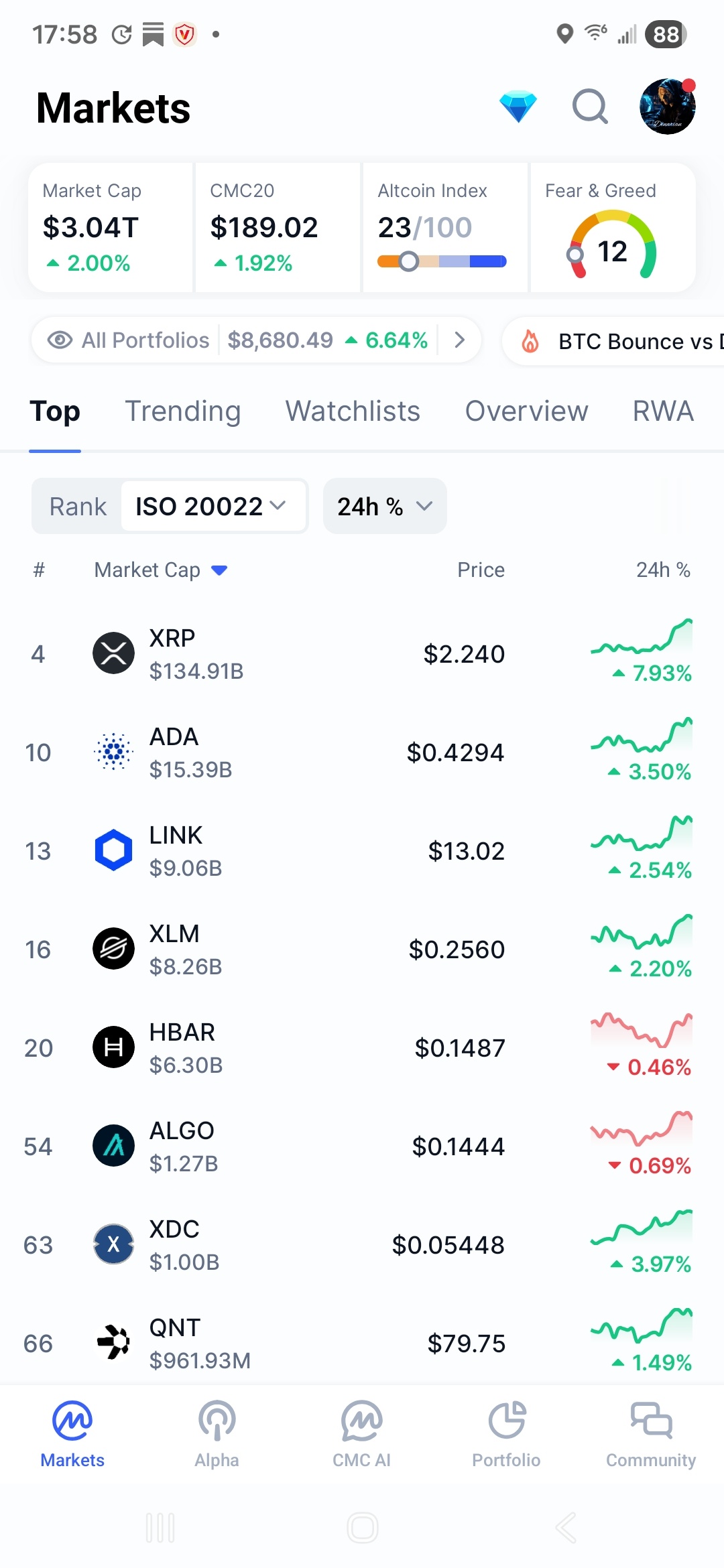Switch to the Watchlists tab
The image size is (724, 1568).
[x=353, y=411]
